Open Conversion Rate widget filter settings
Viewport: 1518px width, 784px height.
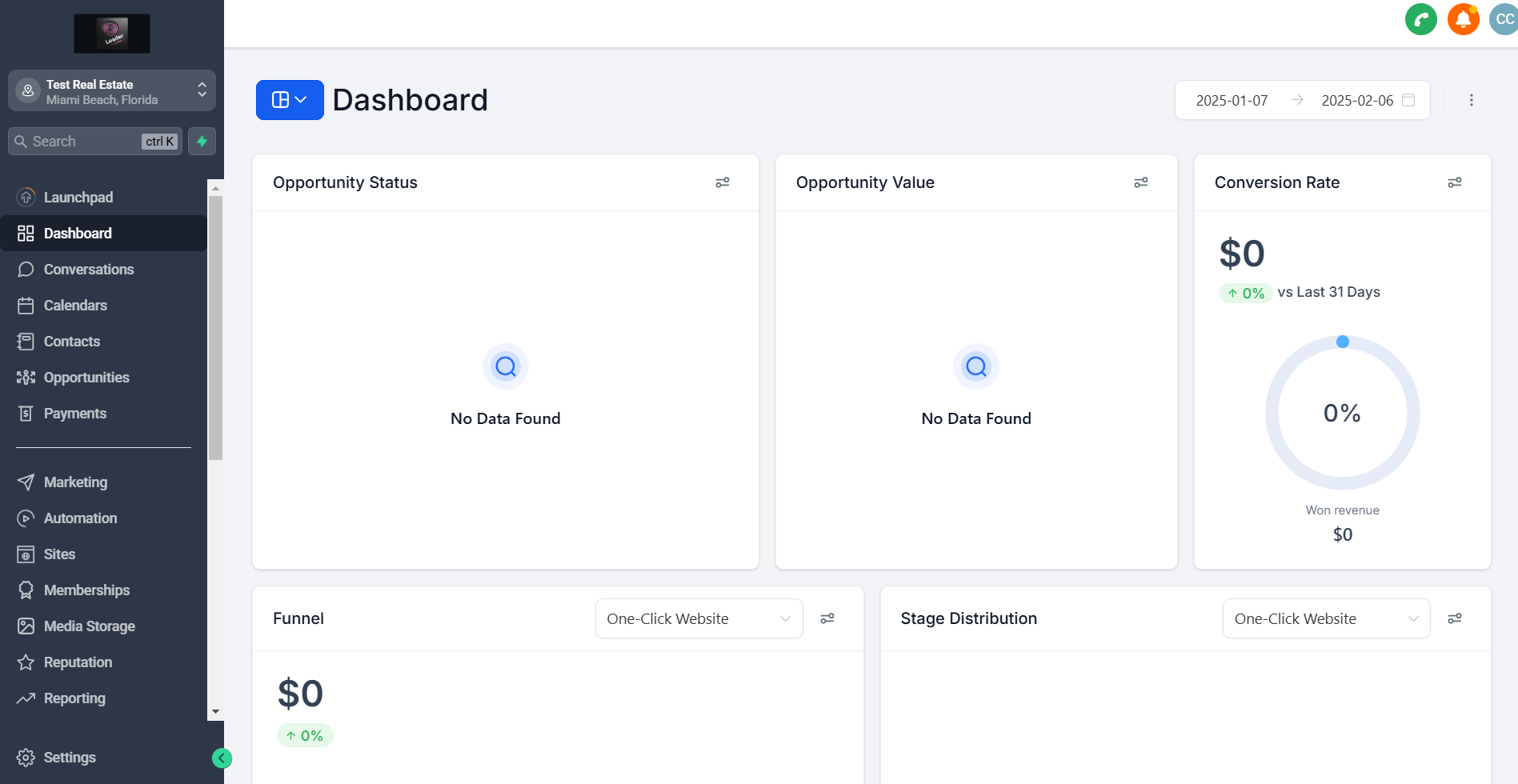(x=1454, y=182)
